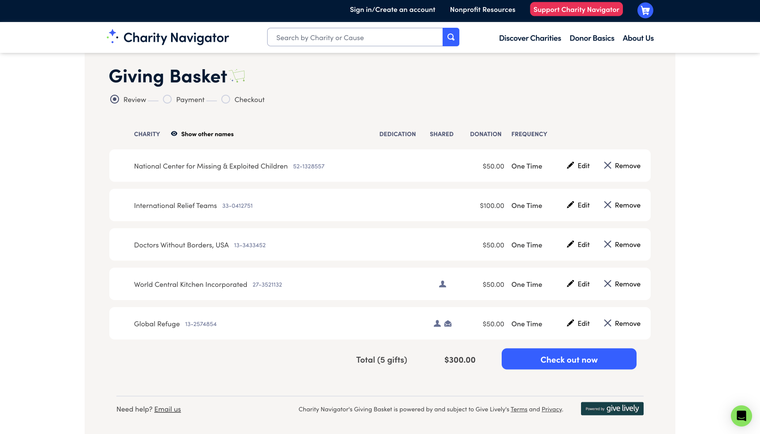
Task: Open Donor Basics menu
Action: click(592, 38)
